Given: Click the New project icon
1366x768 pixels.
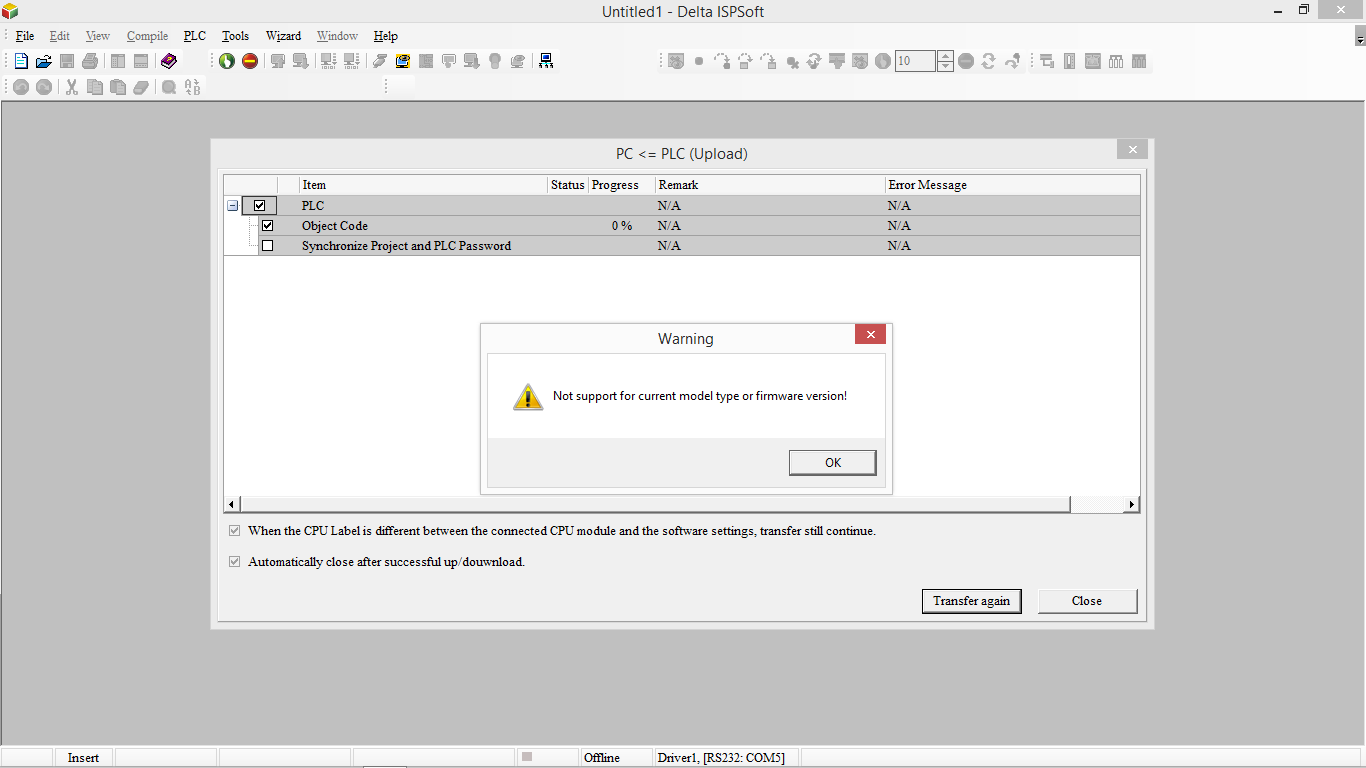Looking at the screenshot, I should [x=21, y=61].
